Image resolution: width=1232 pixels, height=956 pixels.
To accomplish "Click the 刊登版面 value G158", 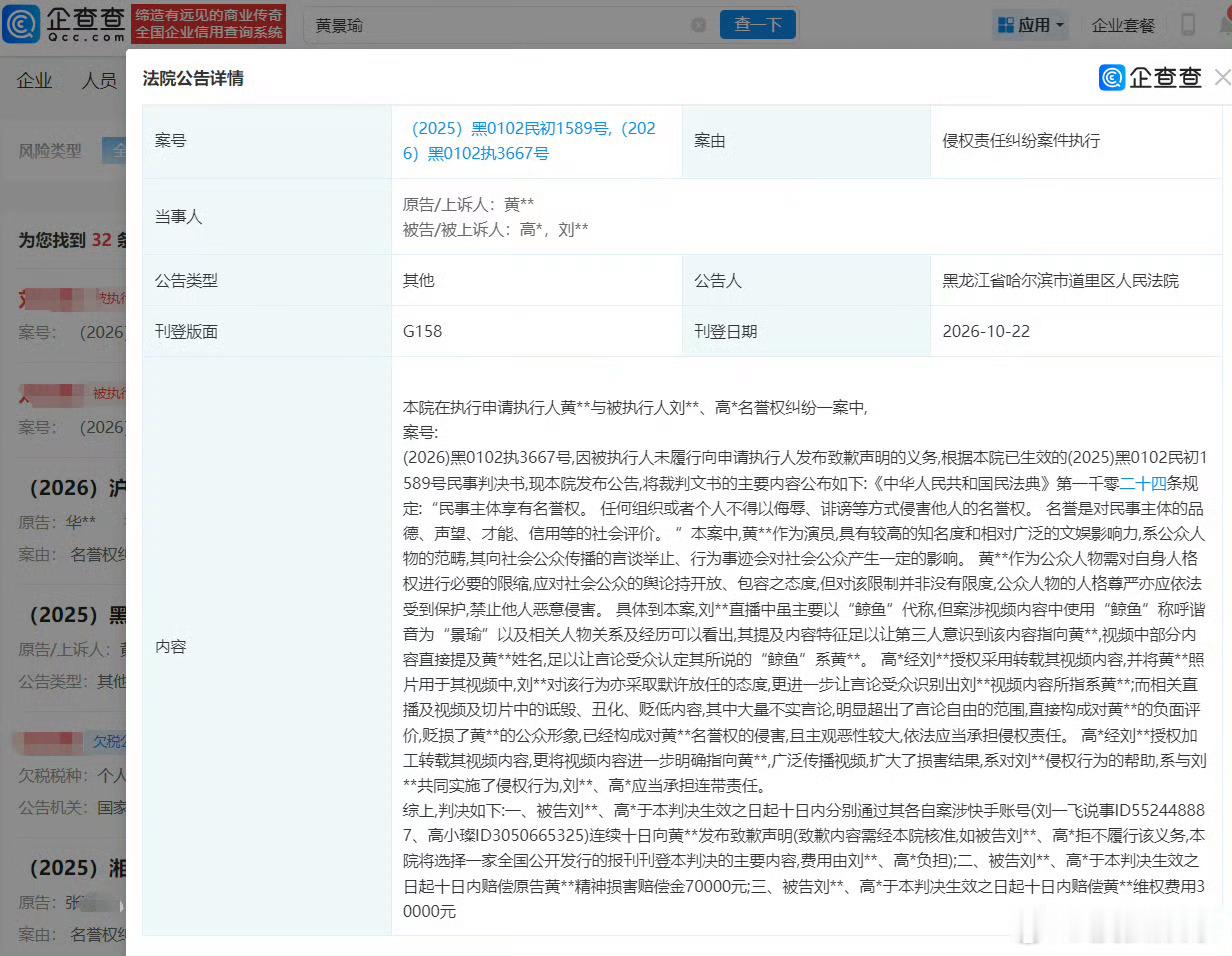I will (422, 331).
